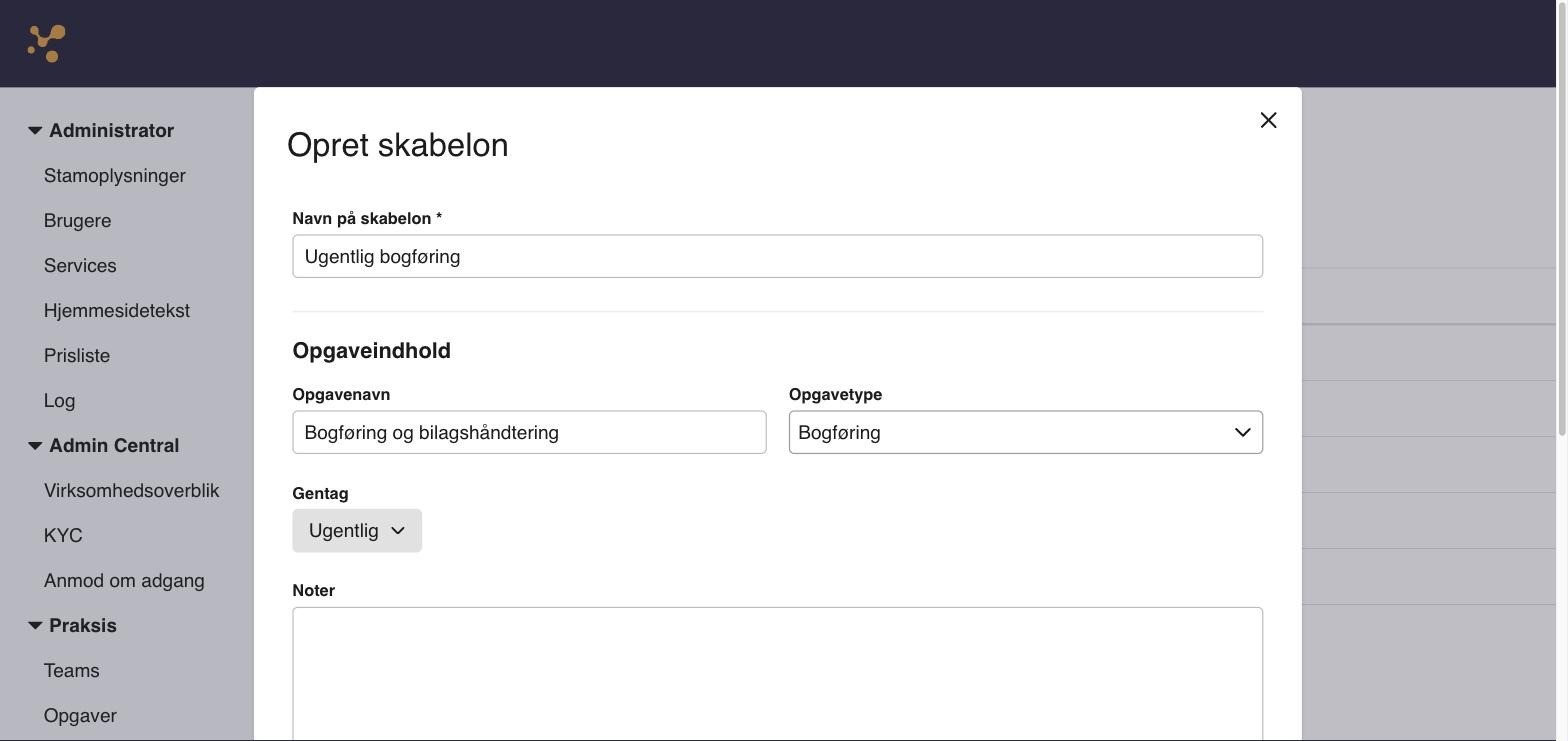Select Hjemmesidetekst menu item
Image resolution: width=1568 pixels, height=741 pixels.
[117, 311]
